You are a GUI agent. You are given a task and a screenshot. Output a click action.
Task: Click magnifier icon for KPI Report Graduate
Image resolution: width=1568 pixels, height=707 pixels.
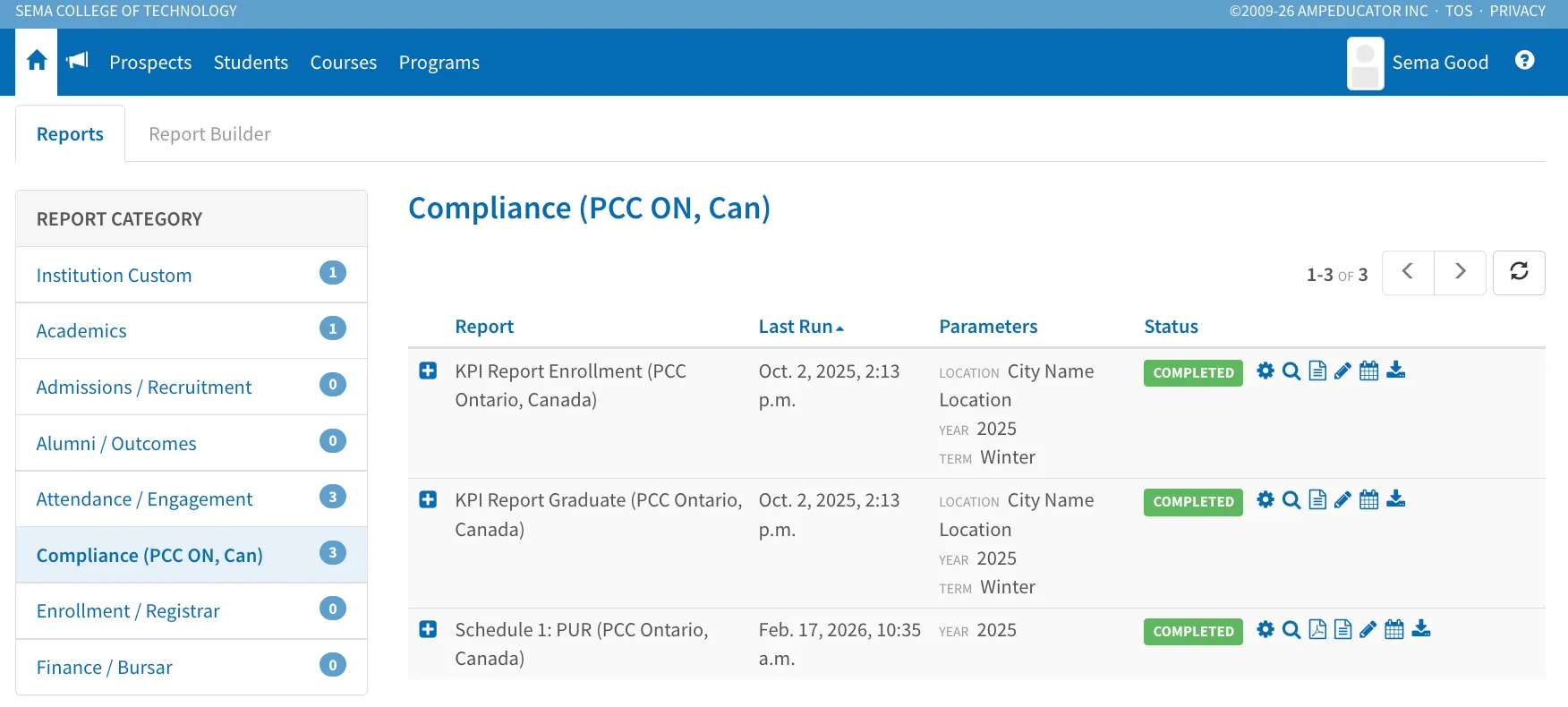(x=1291, y=499)
